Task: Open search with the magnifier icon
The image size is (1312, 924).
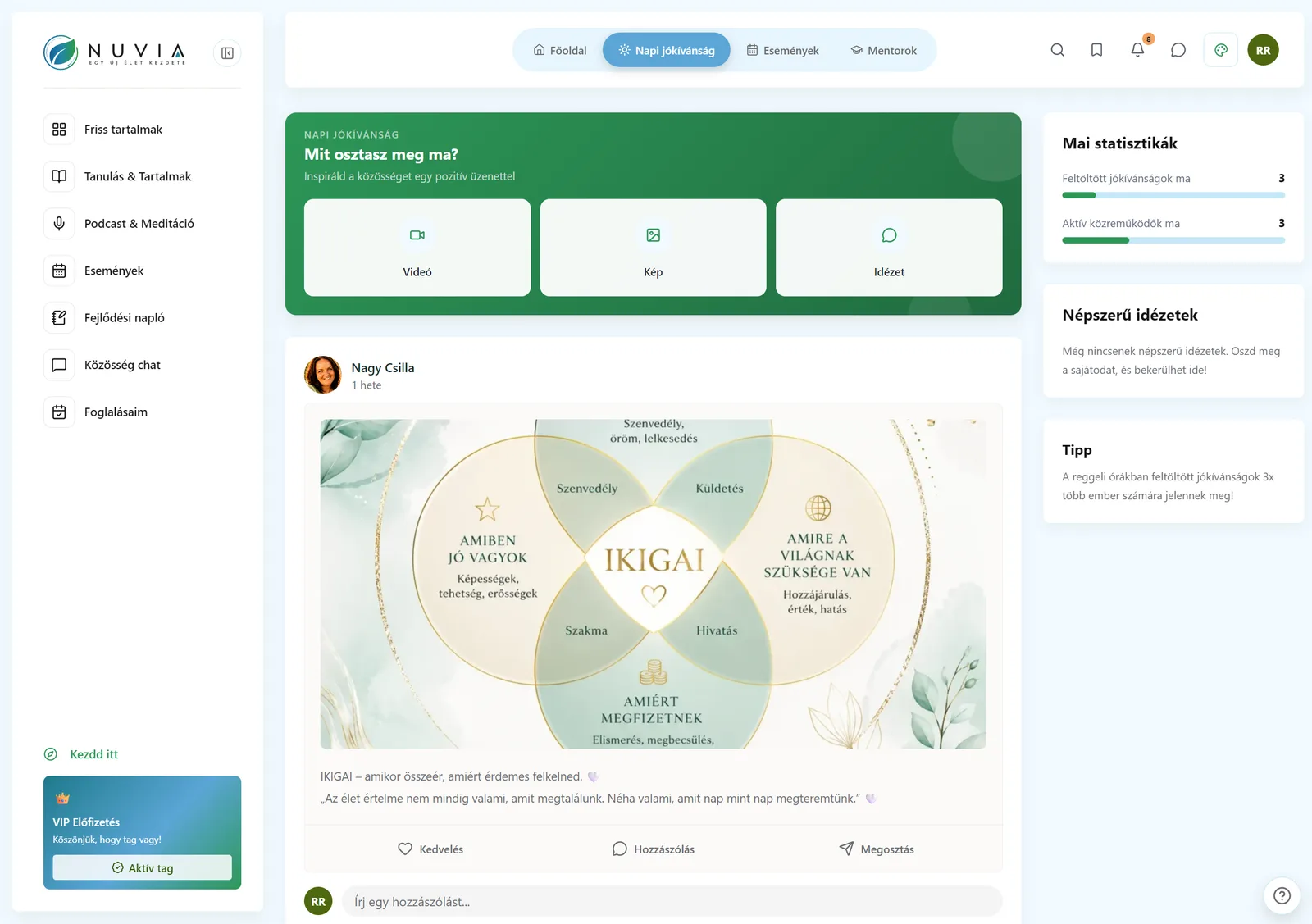Action: (x=1057, y=50)
